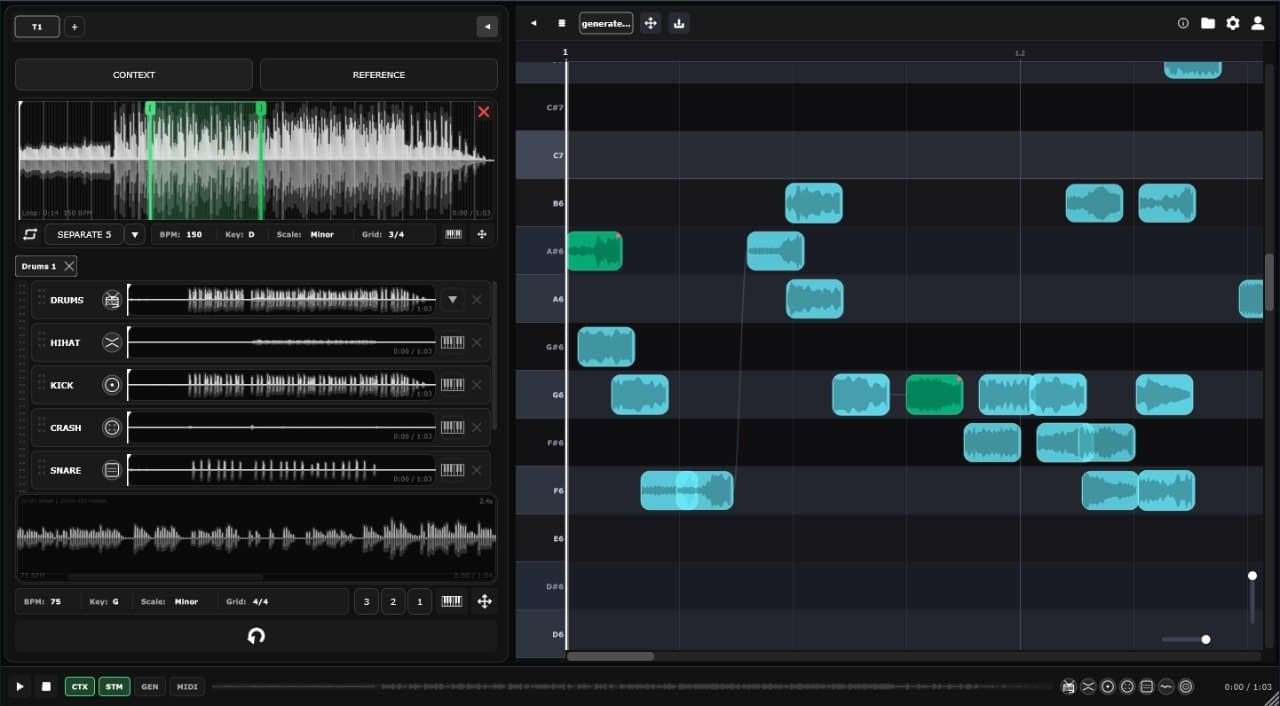Select variation number 1
The height and width of the screenshot is (706, 1280).
click(420, 601)
